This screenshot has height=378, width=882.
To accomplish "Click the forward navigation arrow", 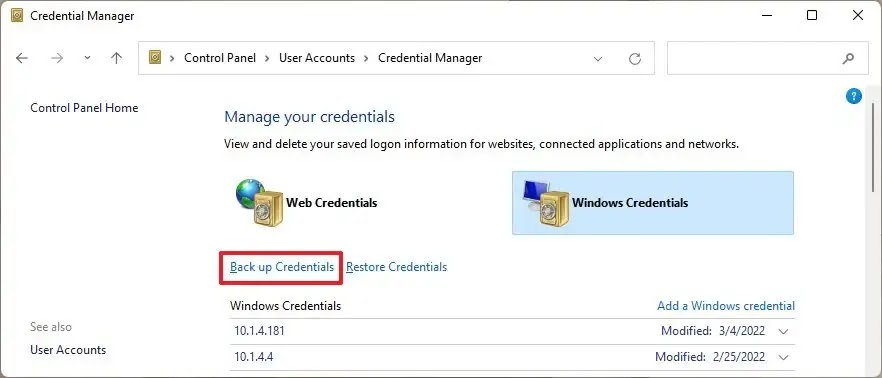I will click(57, 58).
